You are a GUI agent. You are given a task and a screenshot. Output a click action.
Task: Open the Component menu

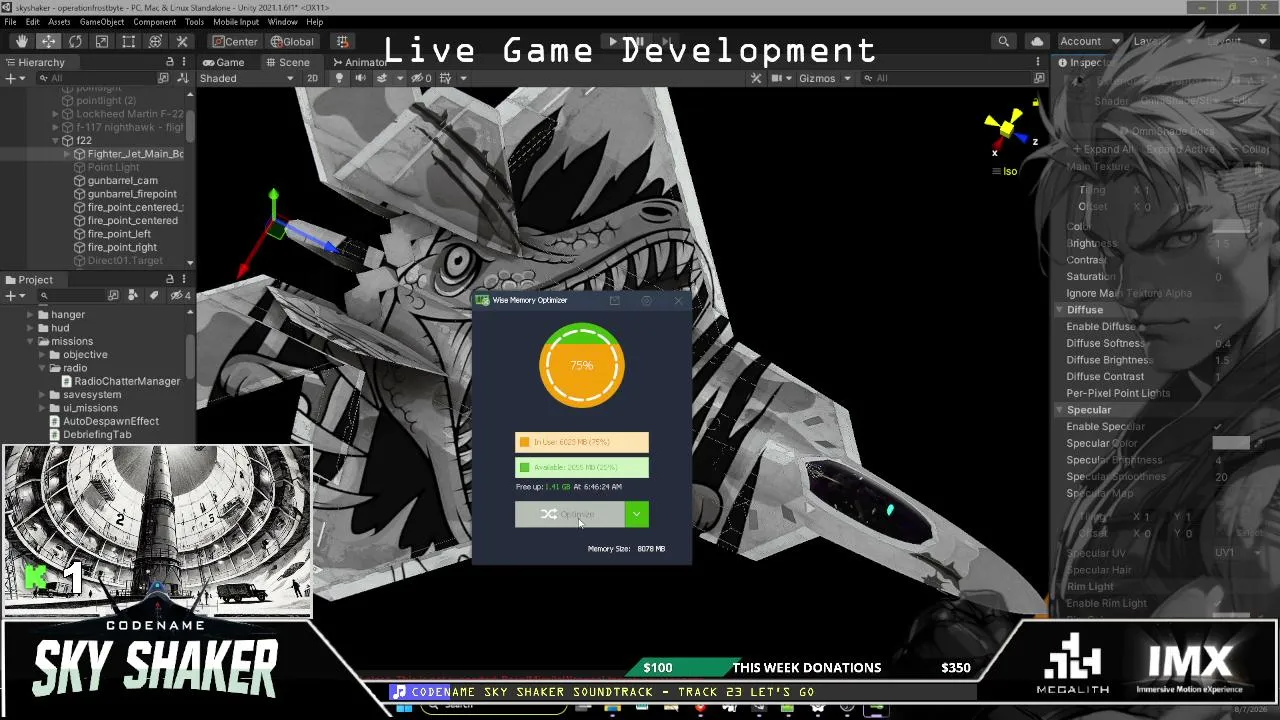[154, 22]
